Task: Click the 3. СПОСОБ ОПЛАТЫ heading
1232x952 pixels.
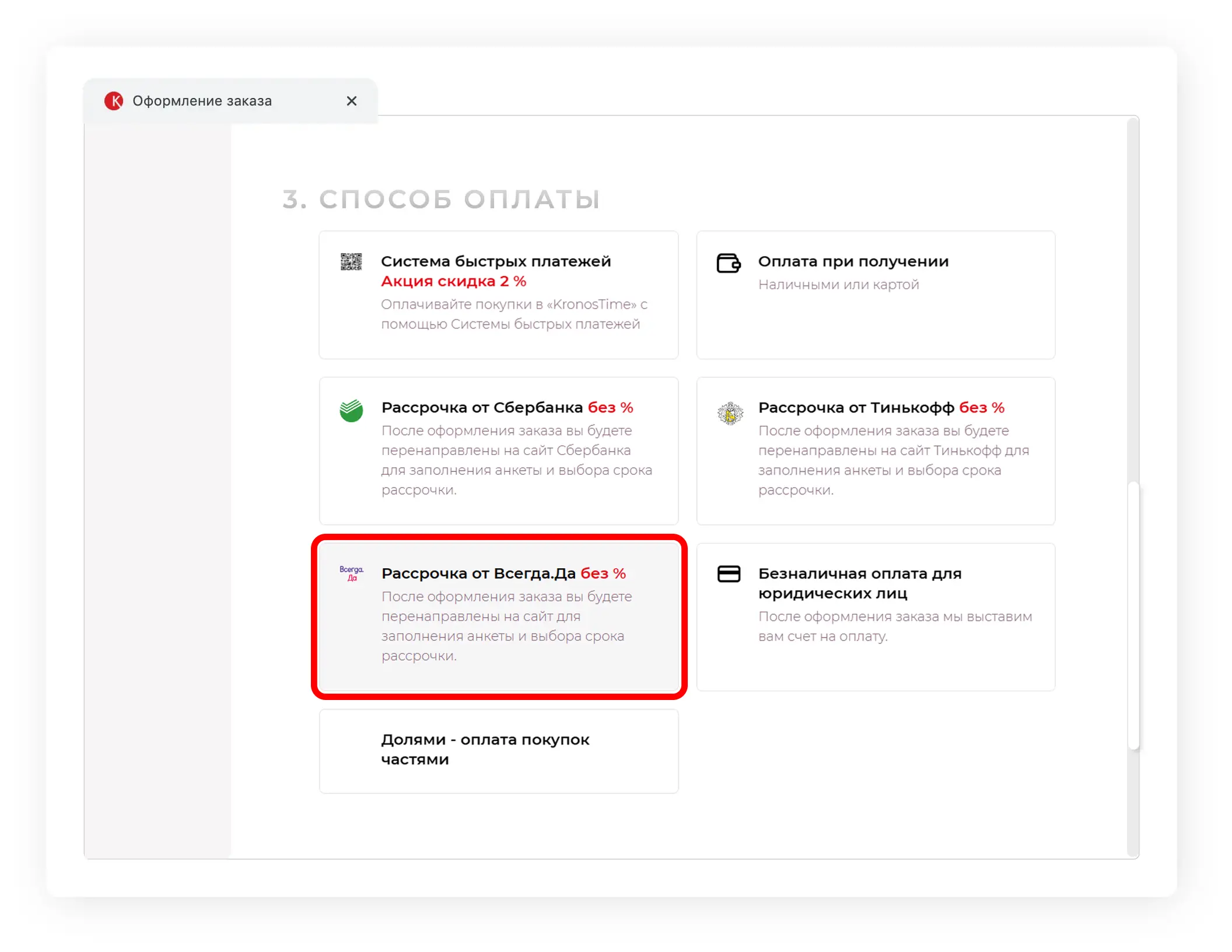Action: pos(441,199)
